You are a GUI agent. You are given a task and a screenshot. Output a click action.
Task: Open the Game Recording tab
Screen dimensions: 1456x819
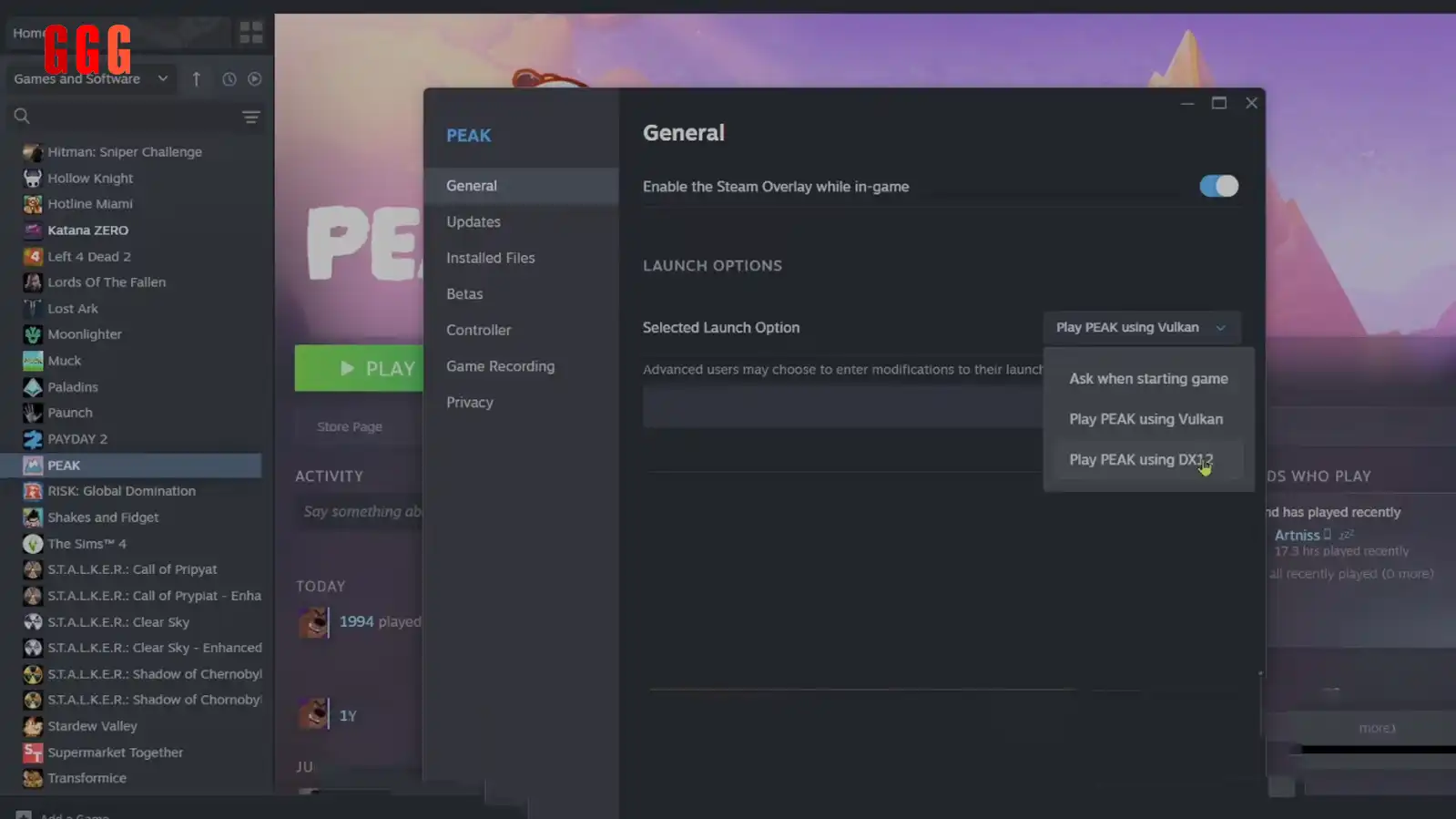521,366
